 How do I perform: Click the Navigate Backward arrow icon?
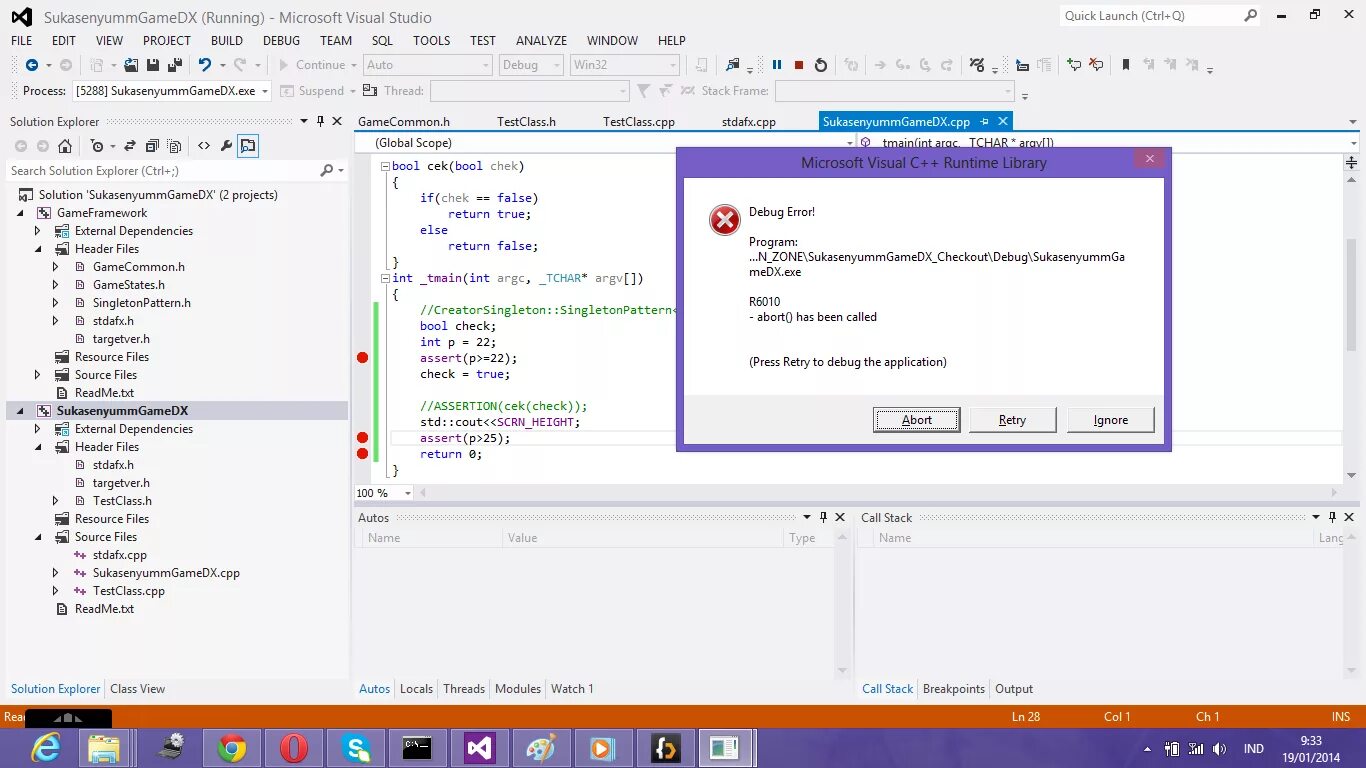pos(32,65)
